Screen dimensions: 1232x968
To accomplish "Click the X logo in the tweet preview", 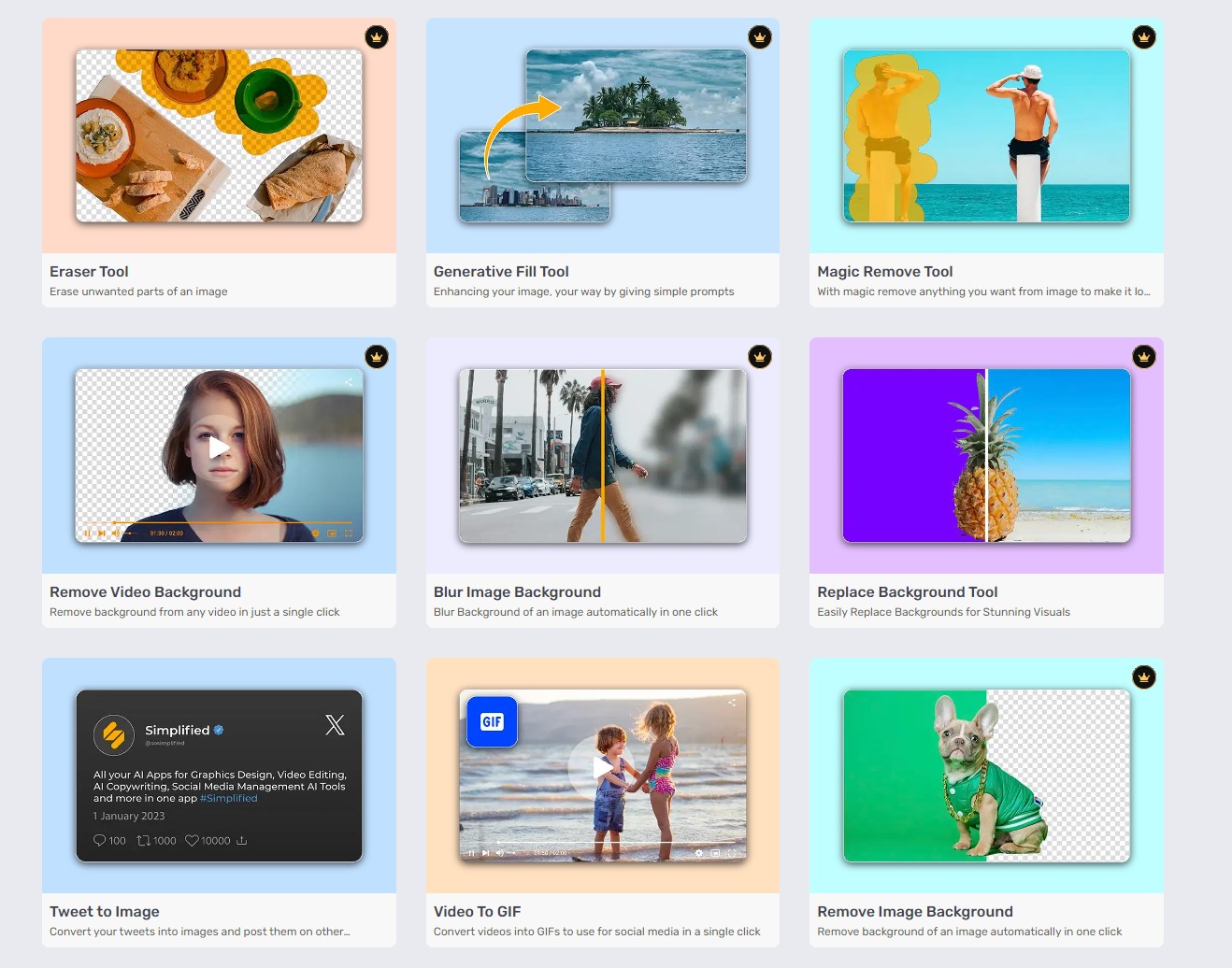I will click(x=335, y=725).
